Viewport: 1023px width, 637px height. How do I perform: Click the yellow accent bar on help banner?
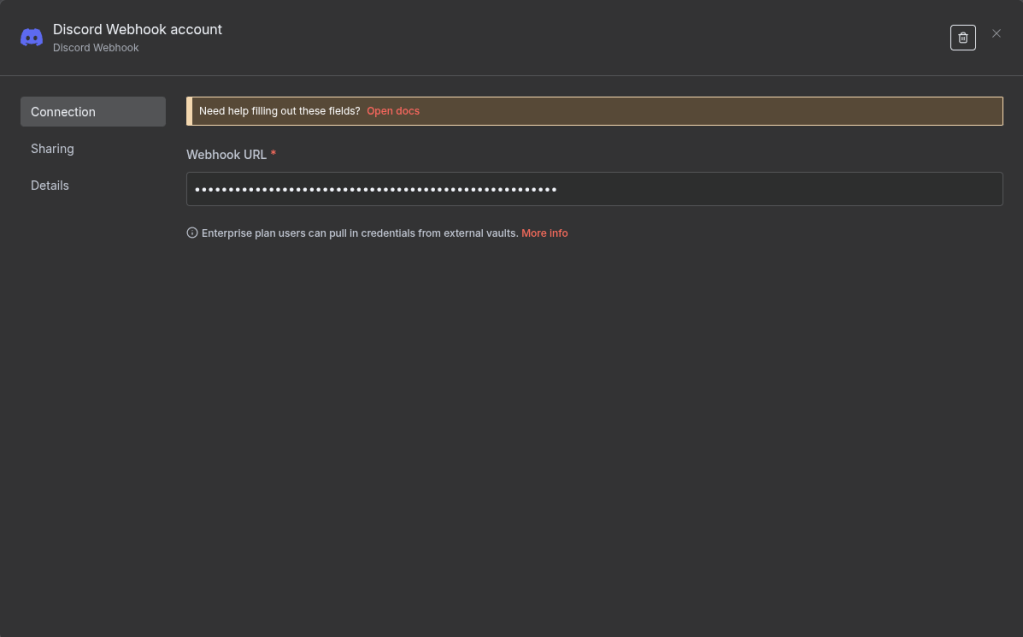(189, 111)
